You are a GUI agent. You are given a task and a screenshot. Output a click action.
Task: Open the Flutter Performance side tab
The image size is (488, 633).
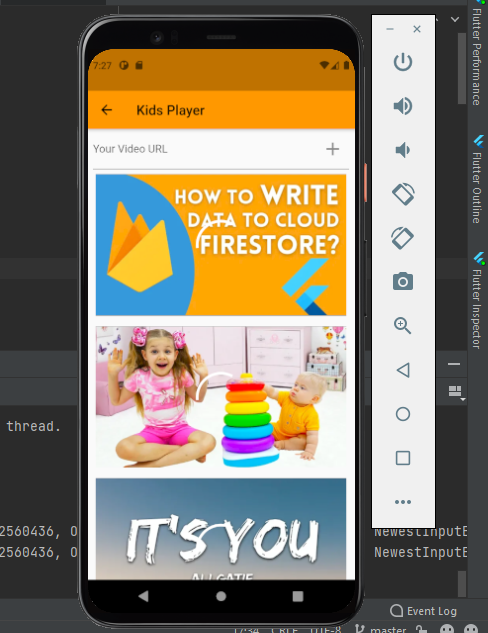(478, 57)
